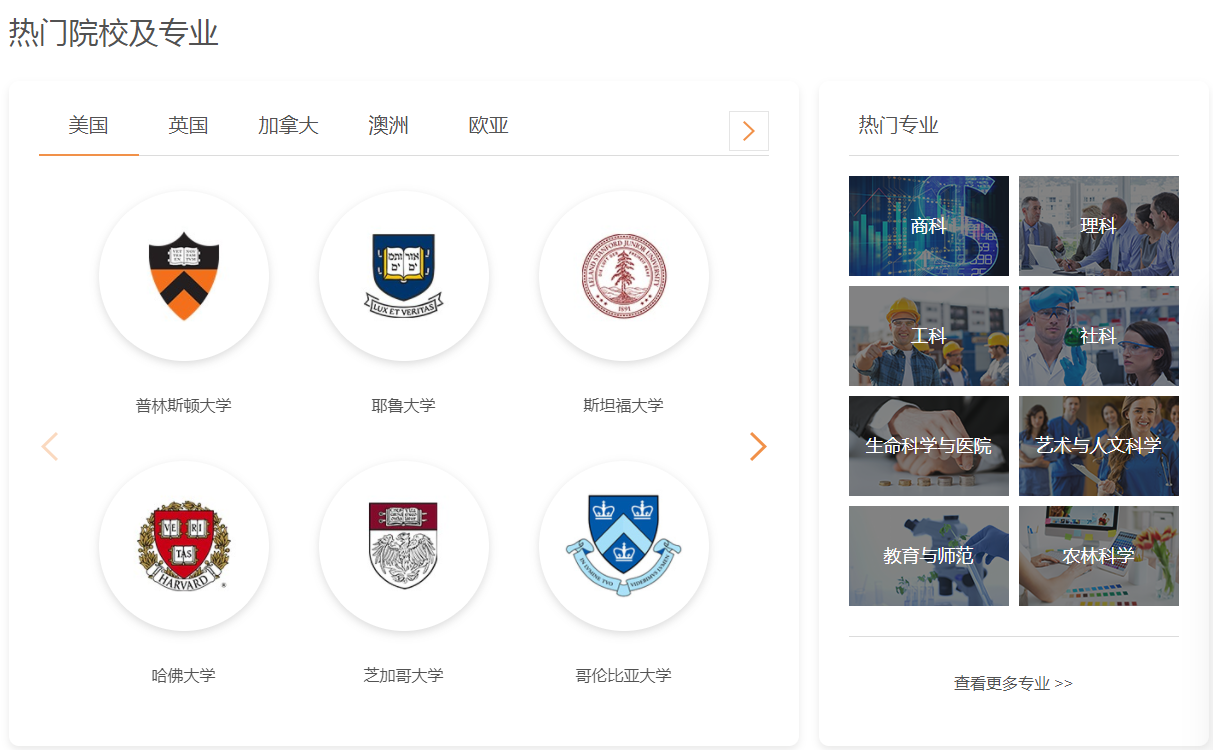This screenshot has height=750, width=1213.
Task: Click the 查看更多专业 >> link
Action: point(1013,683)
